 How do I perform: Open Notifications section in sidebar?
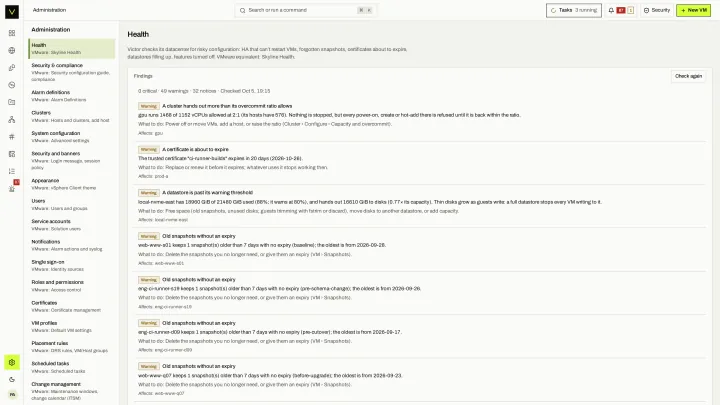[72, 245]
